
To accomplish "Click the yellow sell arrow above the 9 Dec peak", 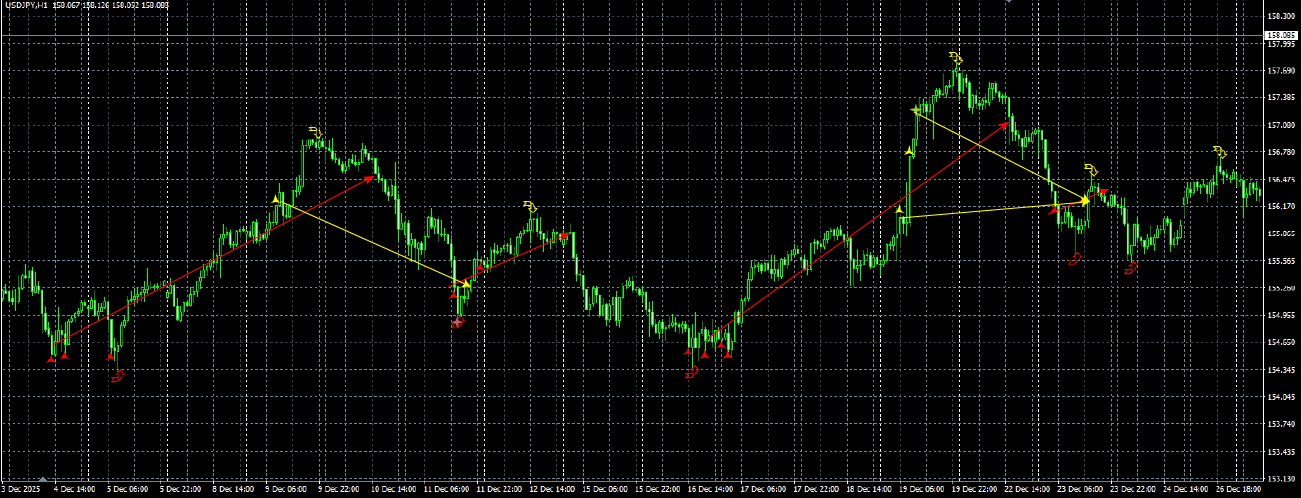I will click(x=316, y=131).
